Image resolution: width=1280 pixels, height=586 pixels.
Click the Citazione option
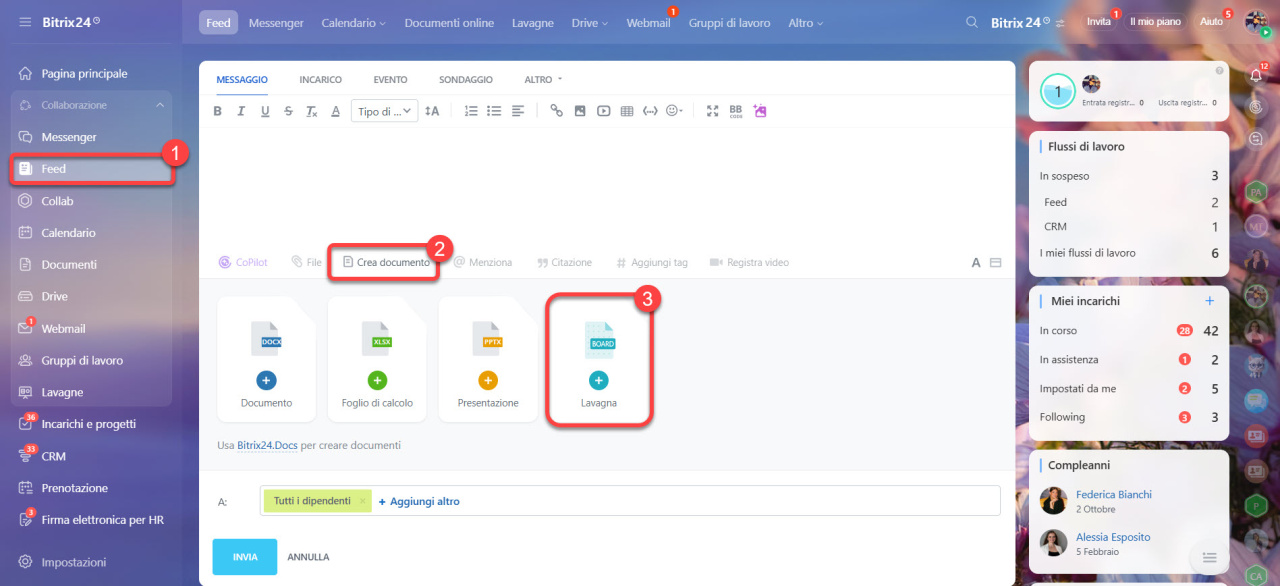(564, 262)
